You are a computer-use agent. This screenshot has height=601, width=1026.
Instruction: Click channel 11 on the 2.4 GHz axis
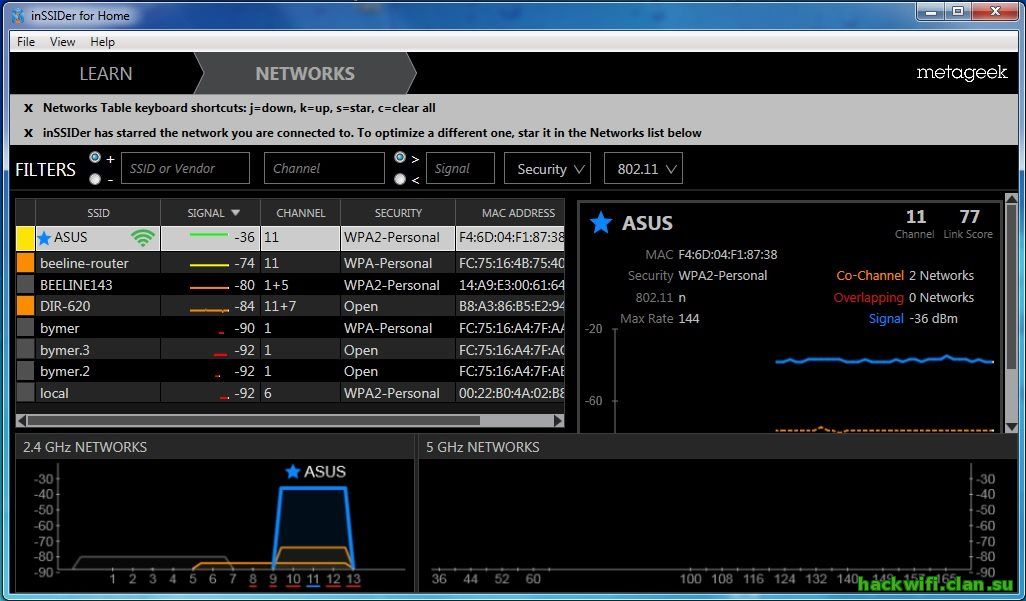coord(313,579)
